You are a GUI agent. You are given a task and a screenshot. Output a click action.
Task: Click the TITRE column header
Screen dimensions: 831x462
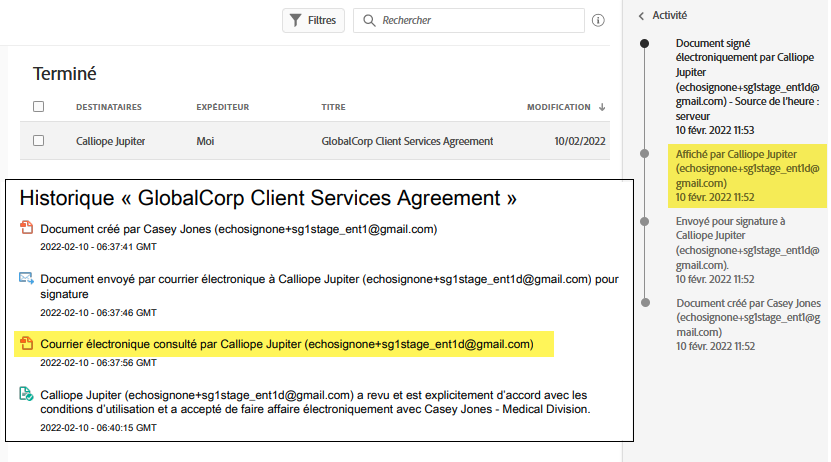point(333,107)
